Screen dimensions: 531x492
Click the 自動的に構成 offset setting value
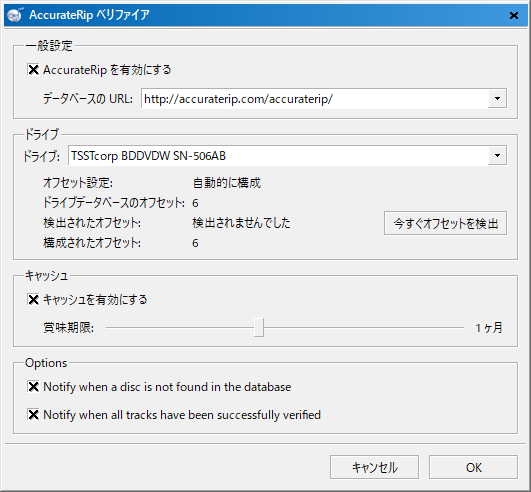(x=227, y=183)
